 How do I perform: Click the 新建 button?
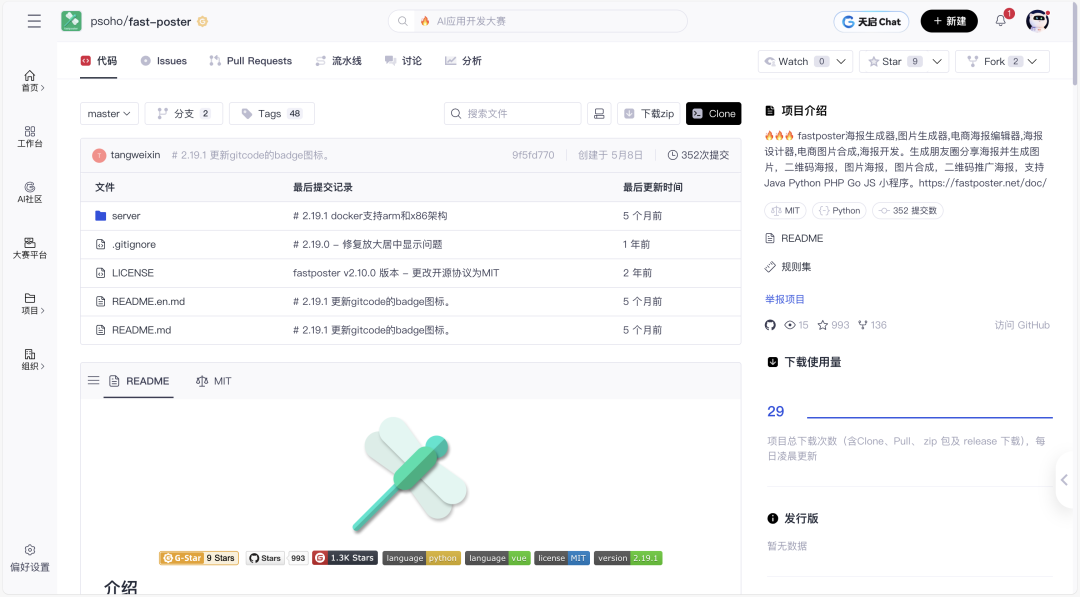tap(949, 21)
